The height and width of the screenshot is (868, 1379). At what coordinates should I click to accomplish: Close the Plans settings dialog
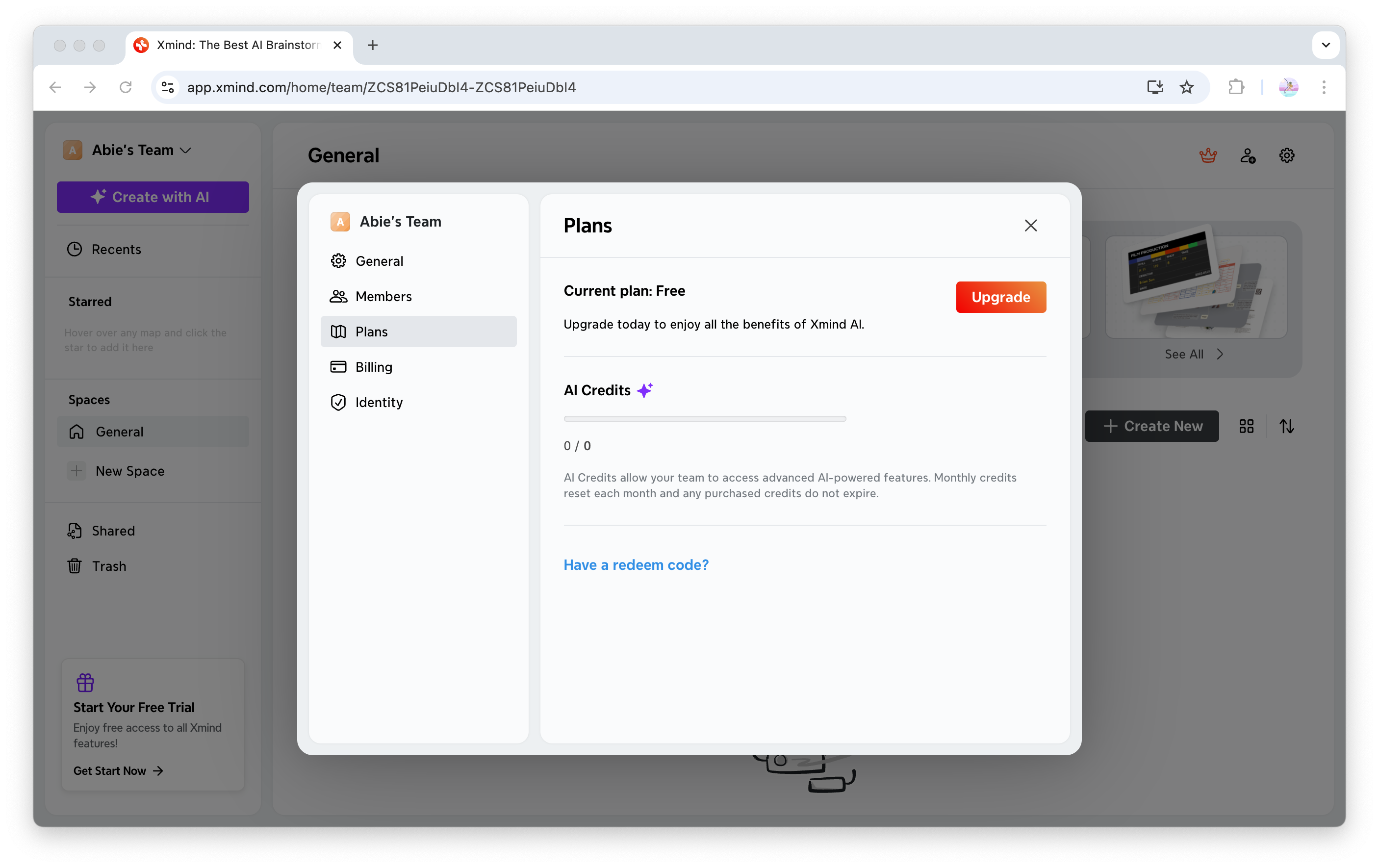point(1030,226)
